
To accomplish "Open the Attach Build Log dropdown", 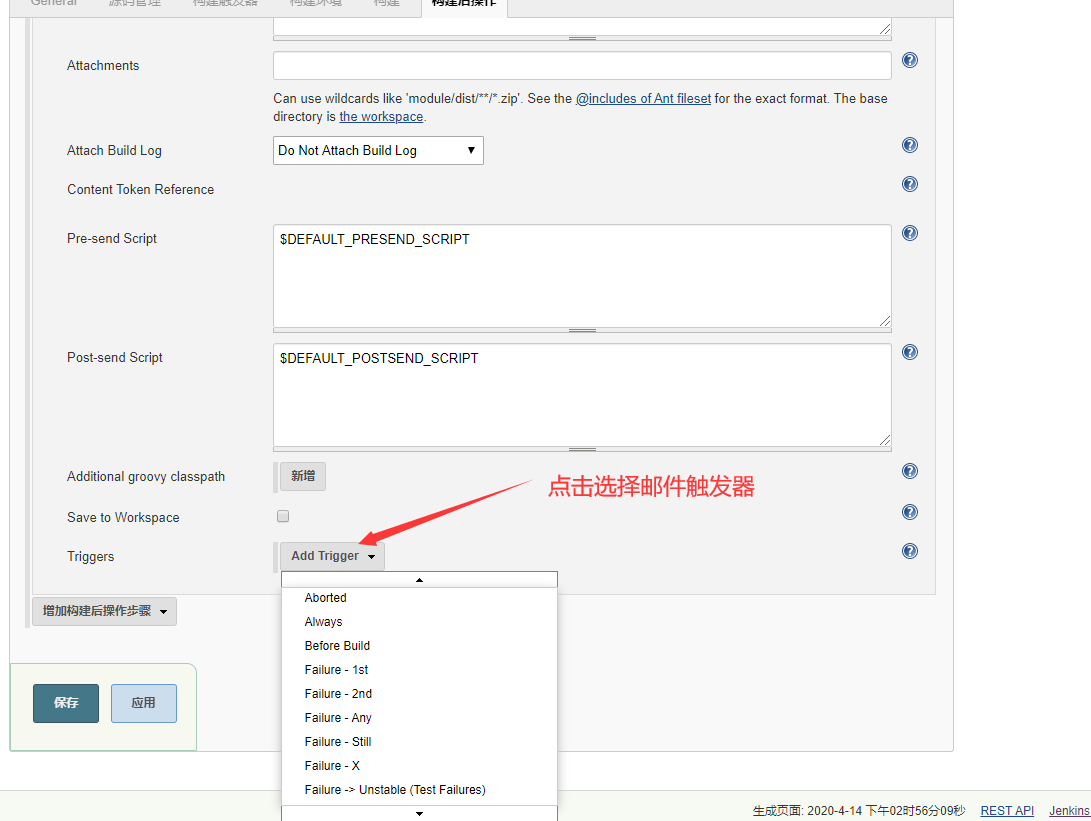I will point(378,151).
